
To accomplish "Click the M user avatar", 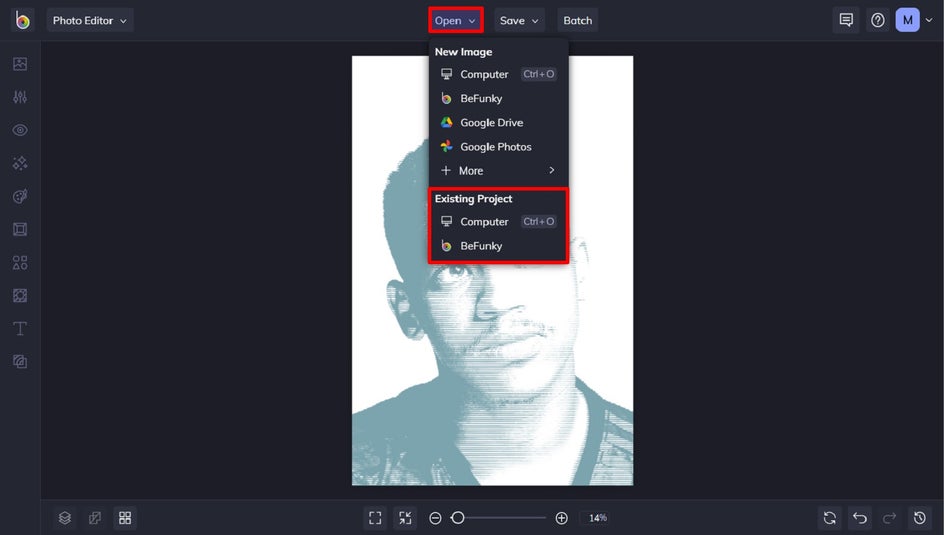I will coord(907,20).
